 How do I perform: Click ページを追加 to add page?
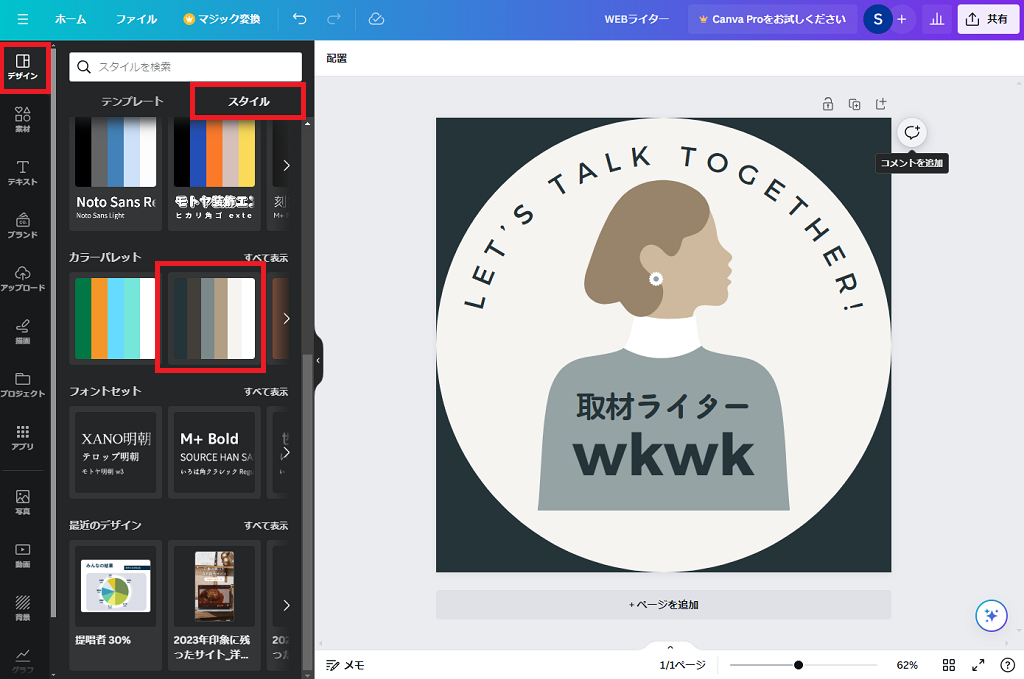[x=663, y=604]
